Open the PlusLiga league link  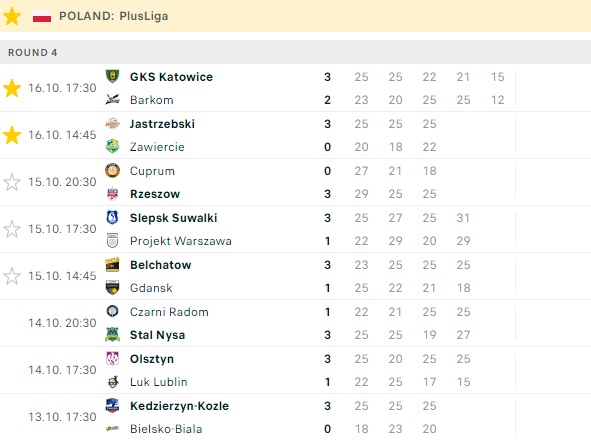click(x=144, y=16)
